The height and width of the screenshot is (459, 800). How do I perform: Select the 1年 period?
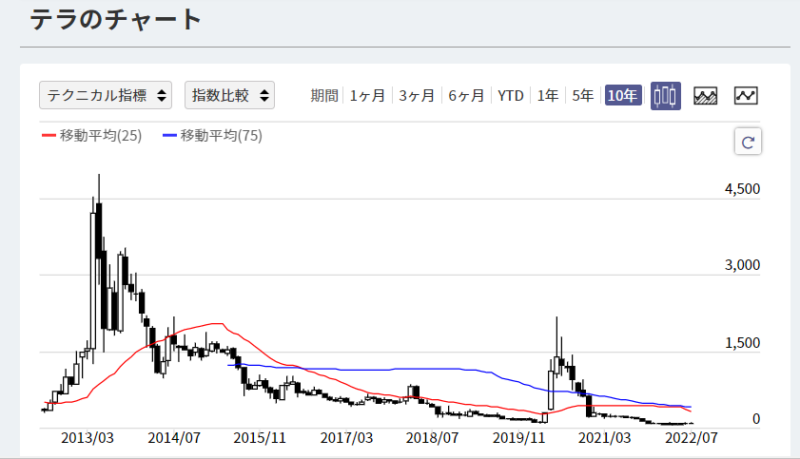pos(547,95)
